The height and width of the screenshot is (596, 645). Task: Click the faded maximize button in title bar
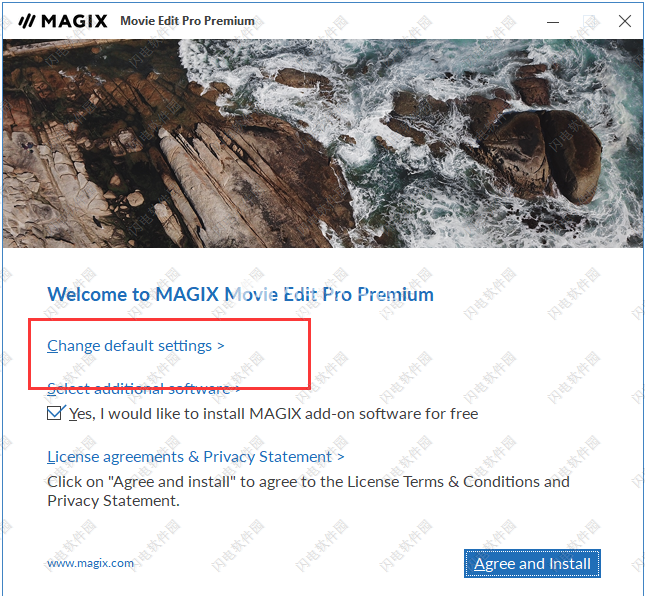[x=589, y=21]
